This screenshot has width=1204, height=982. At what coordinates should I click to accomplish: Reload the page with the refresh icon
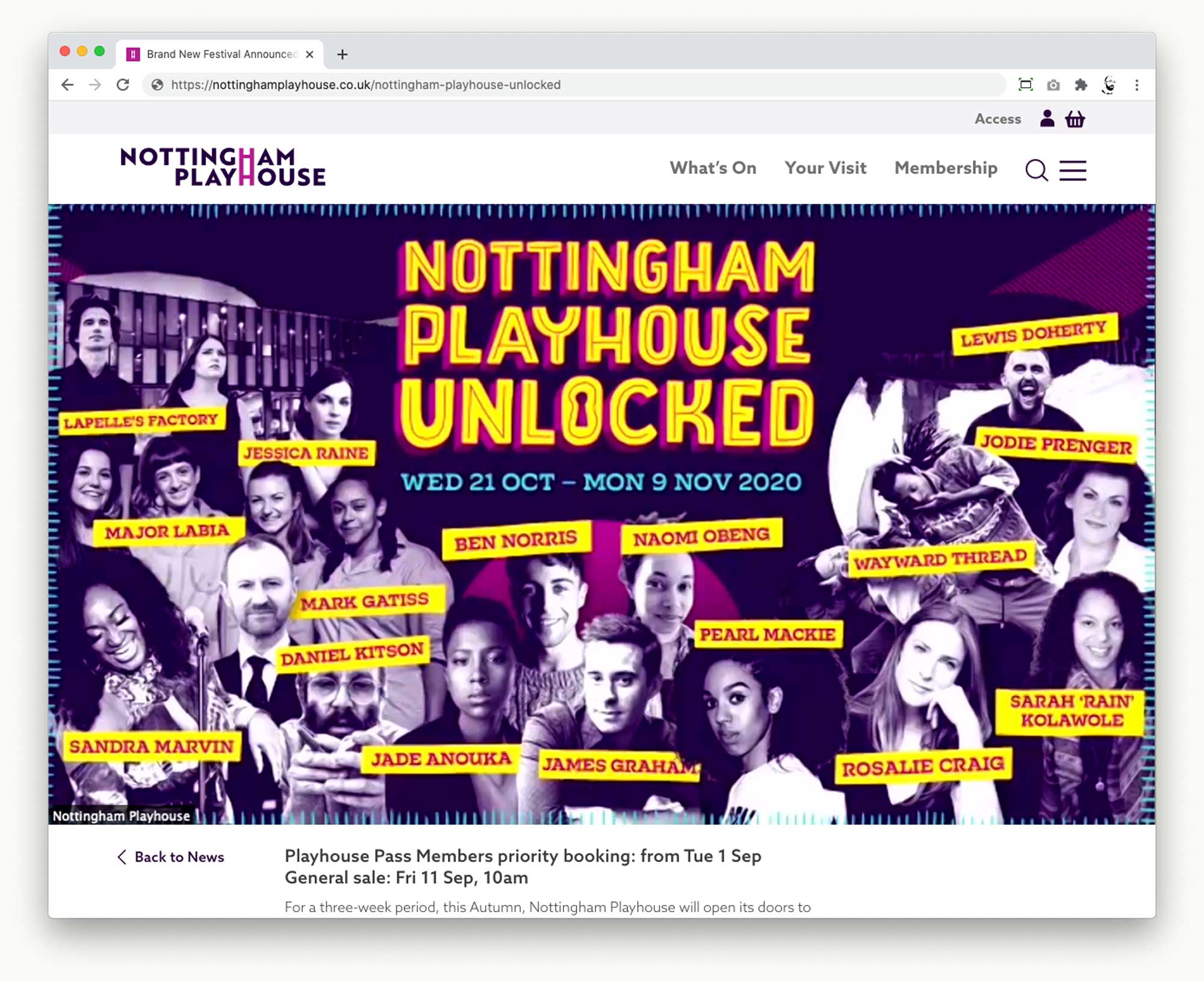pyautogui.click(x=123, y=85)
